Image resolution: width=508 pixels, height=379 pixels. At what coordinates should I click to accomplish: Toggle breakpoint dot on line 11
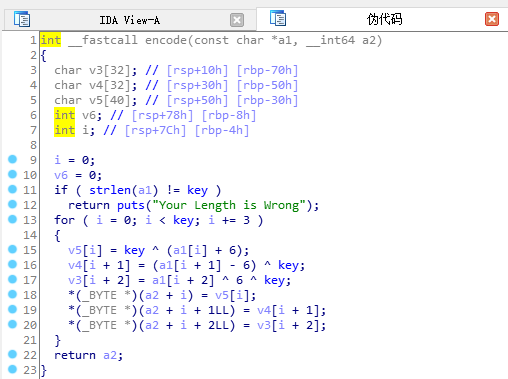(12, 189)
